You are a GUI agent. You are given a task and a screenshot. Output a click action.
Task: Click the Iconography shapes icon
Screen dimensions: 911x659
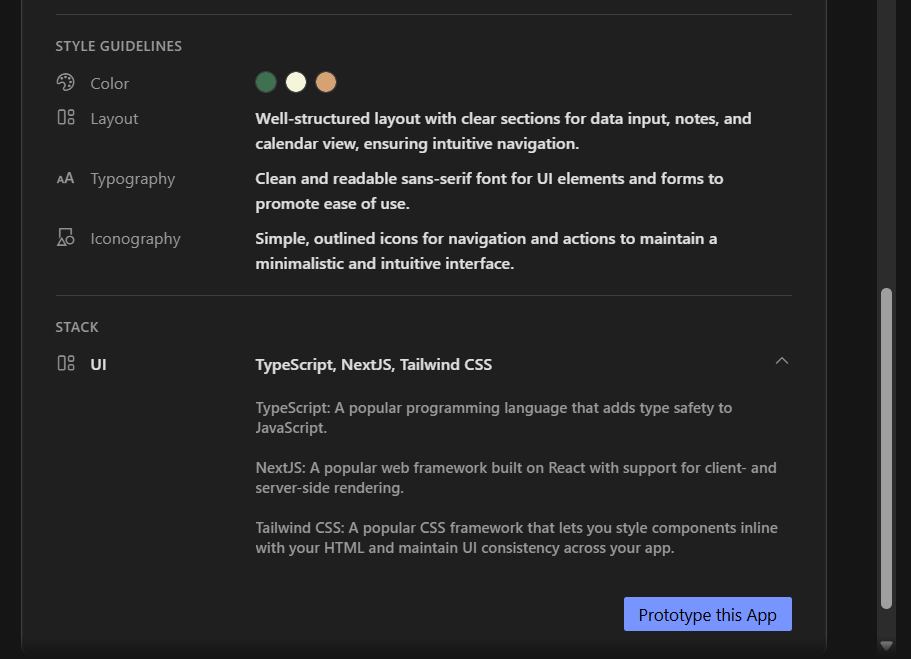[66, 238]
